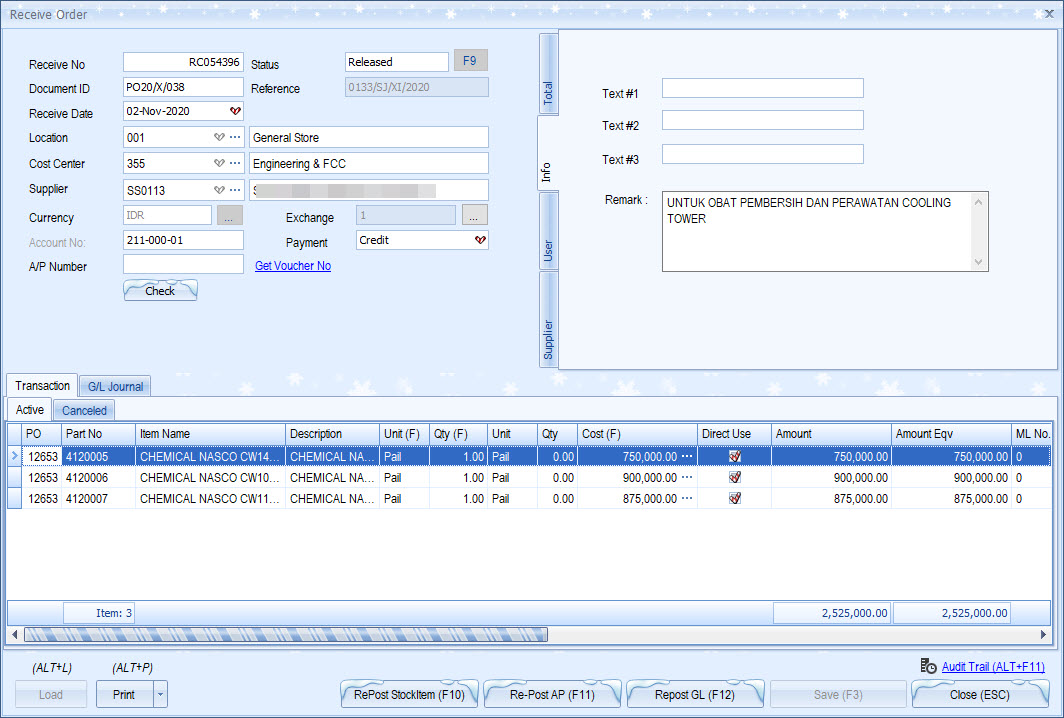Click the Cost Center lookup ellipsis icon
Screen dimensions: 1064x718
[x=235, y=163]
